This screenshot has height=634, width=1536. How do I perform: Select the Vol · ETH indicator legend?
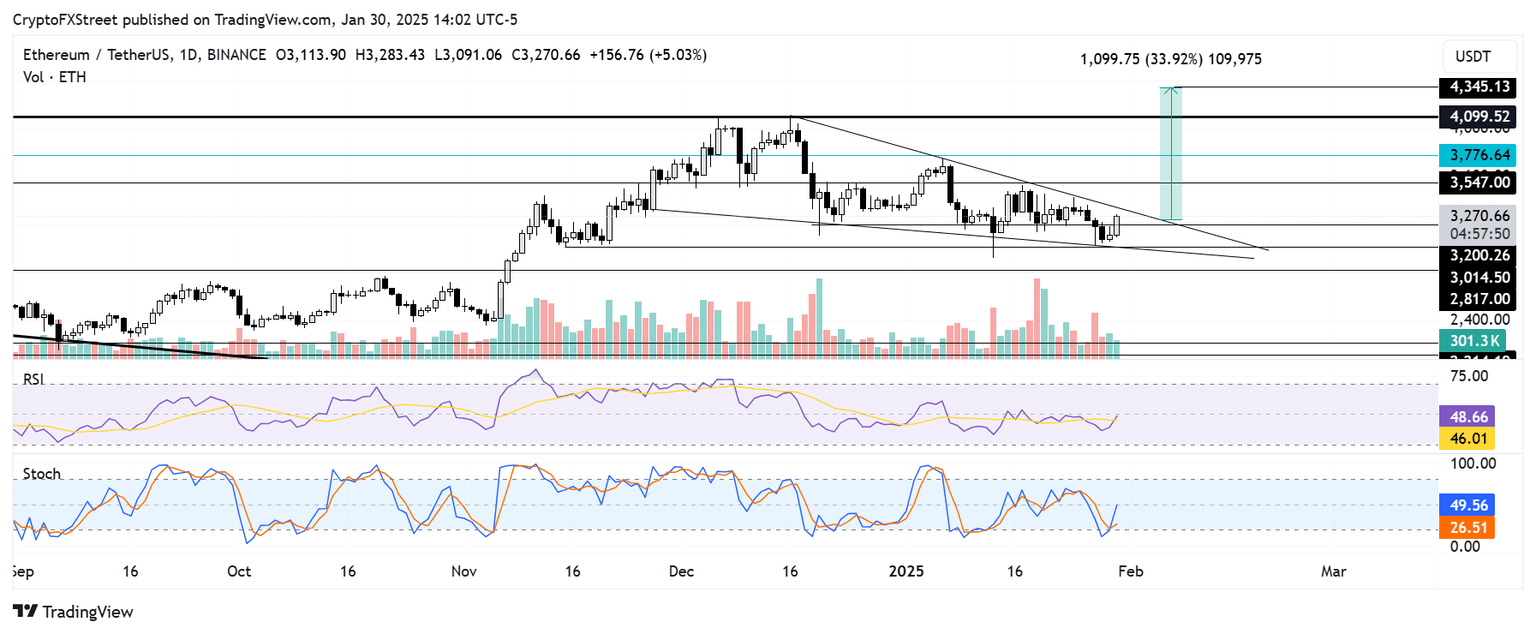(x=55, y=77)
